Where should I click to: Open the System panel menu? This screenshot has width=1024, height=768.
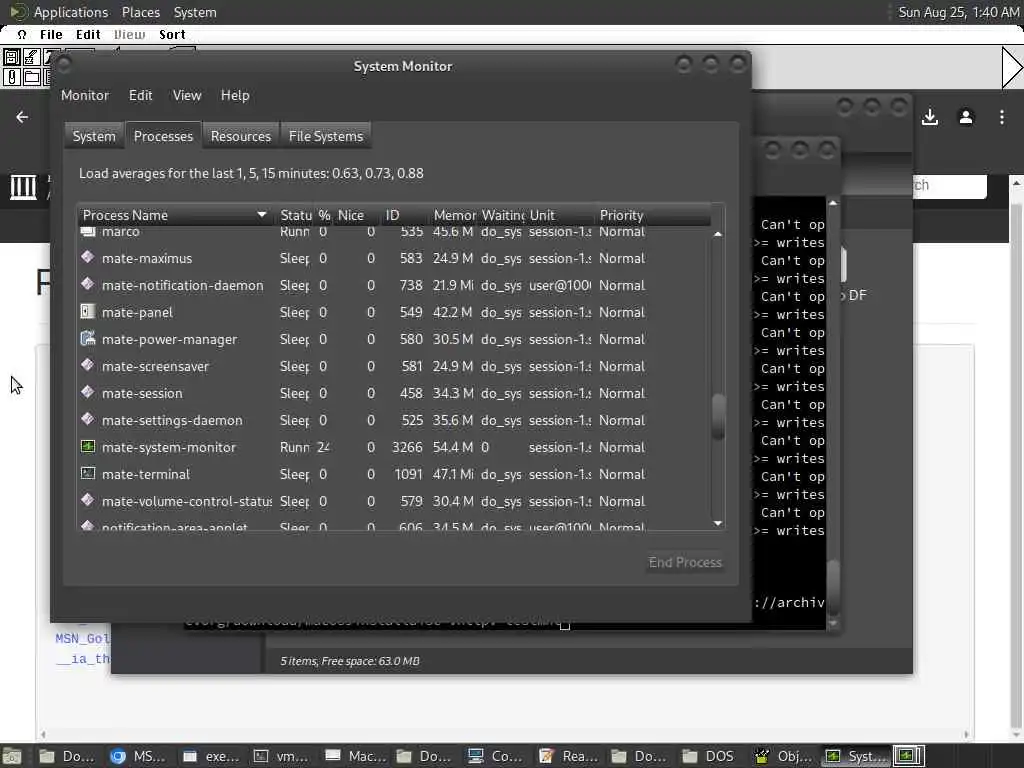click(195, 12)
